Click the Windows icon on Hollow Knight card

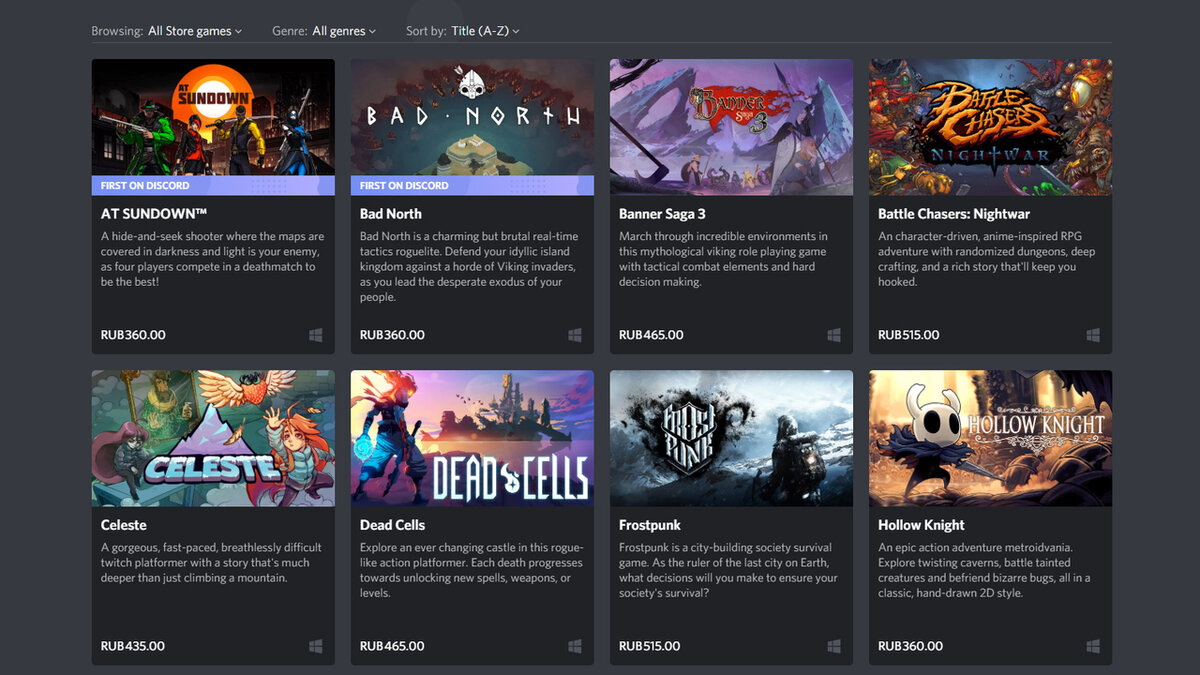click(1093, 646)
